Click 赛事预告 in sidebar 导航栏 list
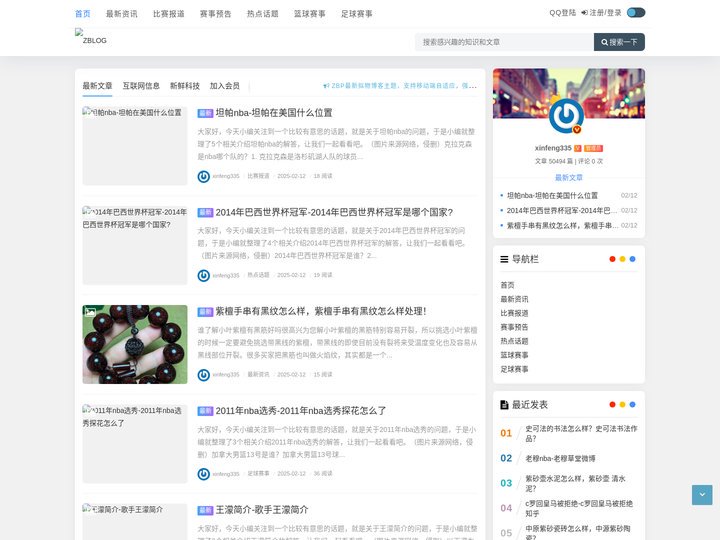This screenshot has height=540, width=720. tap(514, 327)
